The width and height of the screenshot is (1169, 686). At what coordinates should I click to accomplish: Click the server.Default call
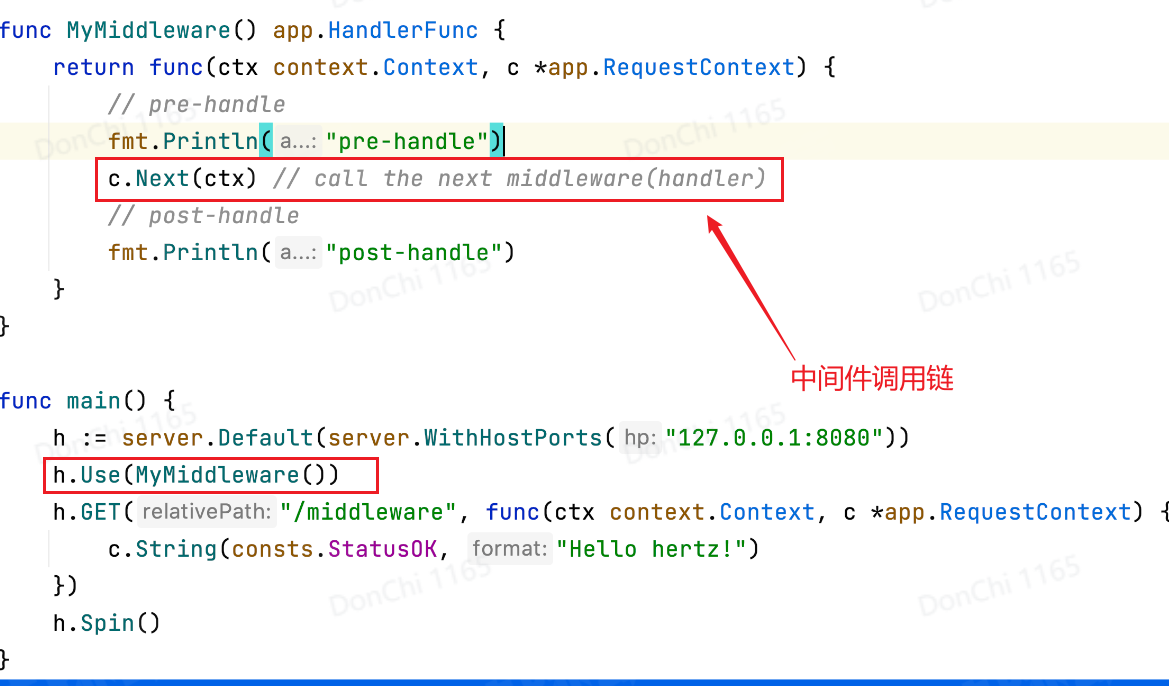(218, 438)
